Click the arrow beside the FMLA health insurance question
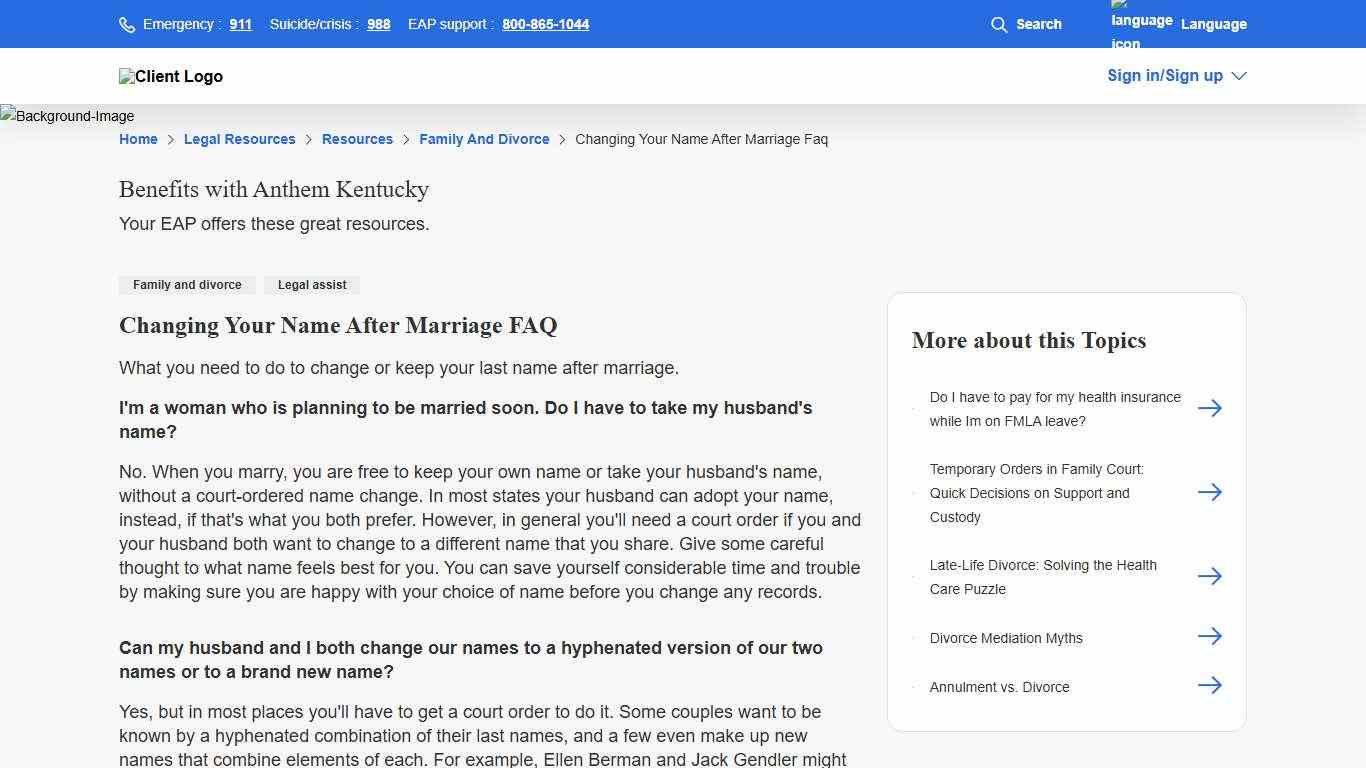 (1210, 408)
